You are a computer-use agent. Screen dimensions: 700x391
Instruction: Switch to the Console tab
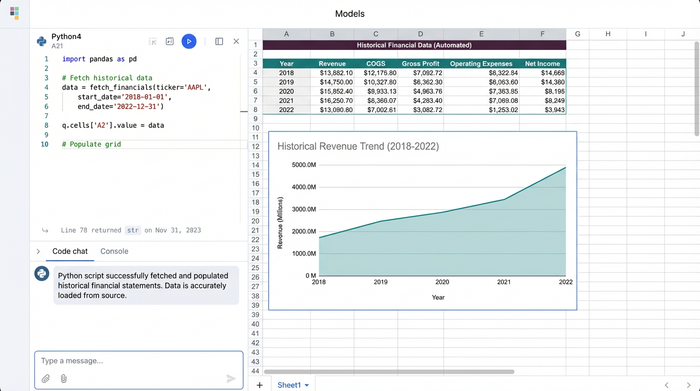pos(114,251)
